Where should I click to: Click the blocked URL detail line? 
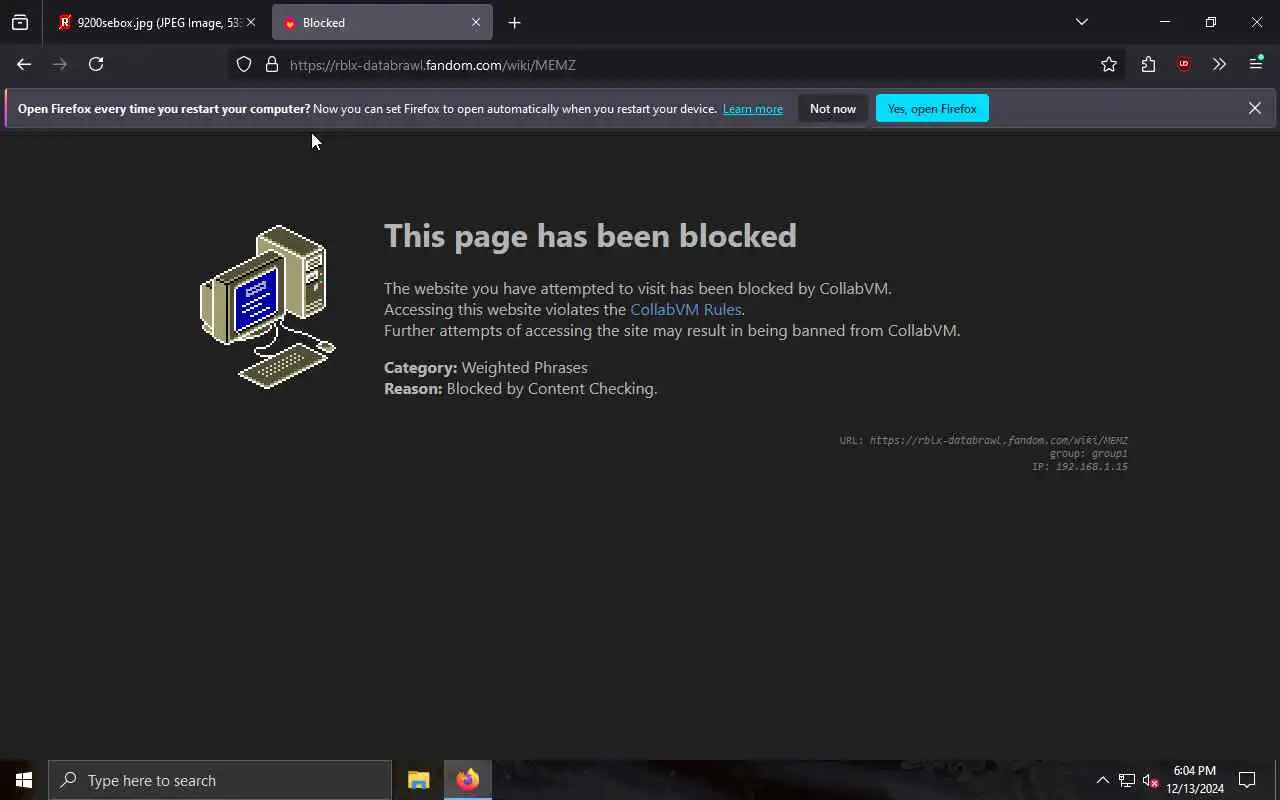click(x=984, y=441)
